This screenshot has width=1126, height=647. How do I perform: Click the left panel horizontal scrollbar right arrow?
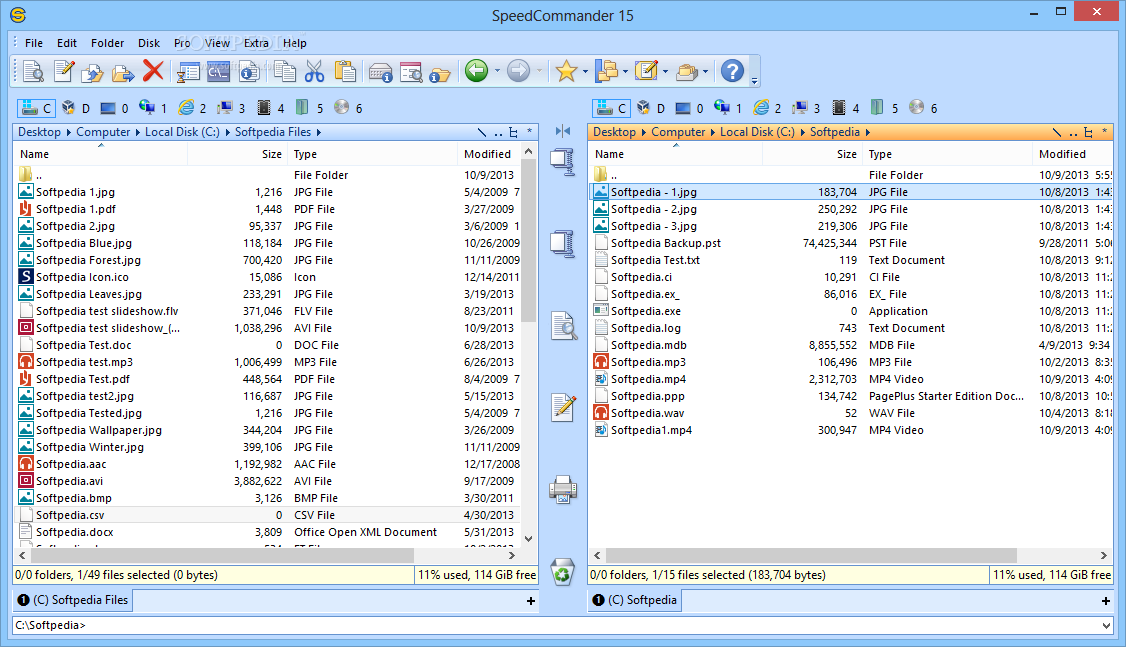(x=511, y=555)
